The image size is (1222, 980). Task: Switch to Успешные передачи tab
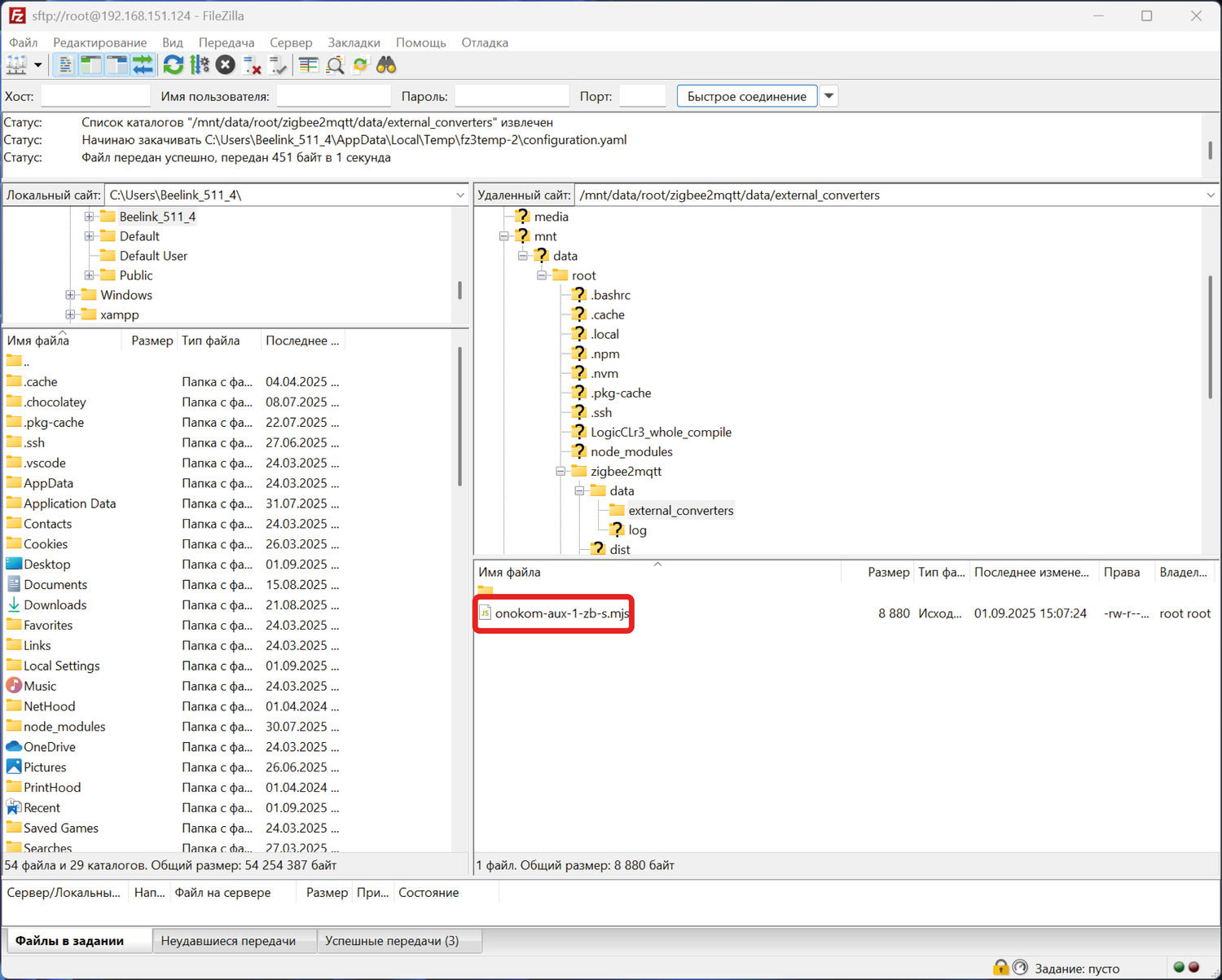(x=392, y=941)
